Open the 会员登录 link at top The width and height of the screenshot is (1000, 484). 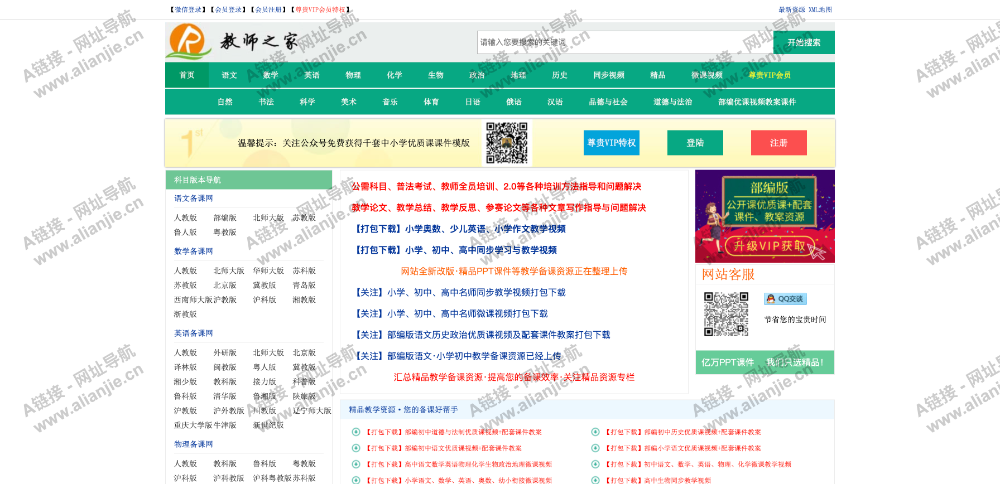228,10
